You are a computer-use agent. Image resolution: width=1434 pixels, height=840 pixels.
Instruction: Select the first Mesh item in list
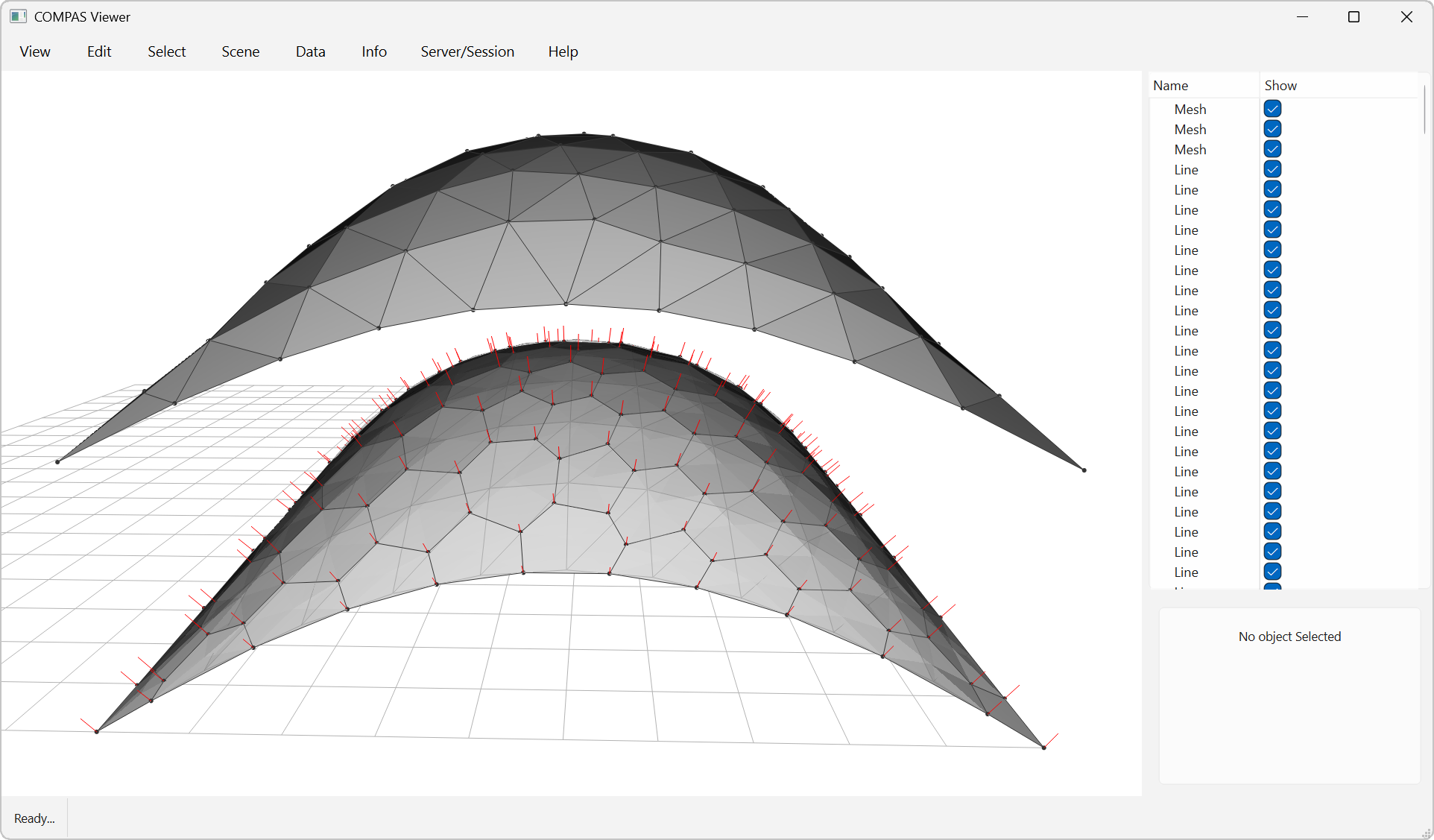pos(1190,110)
